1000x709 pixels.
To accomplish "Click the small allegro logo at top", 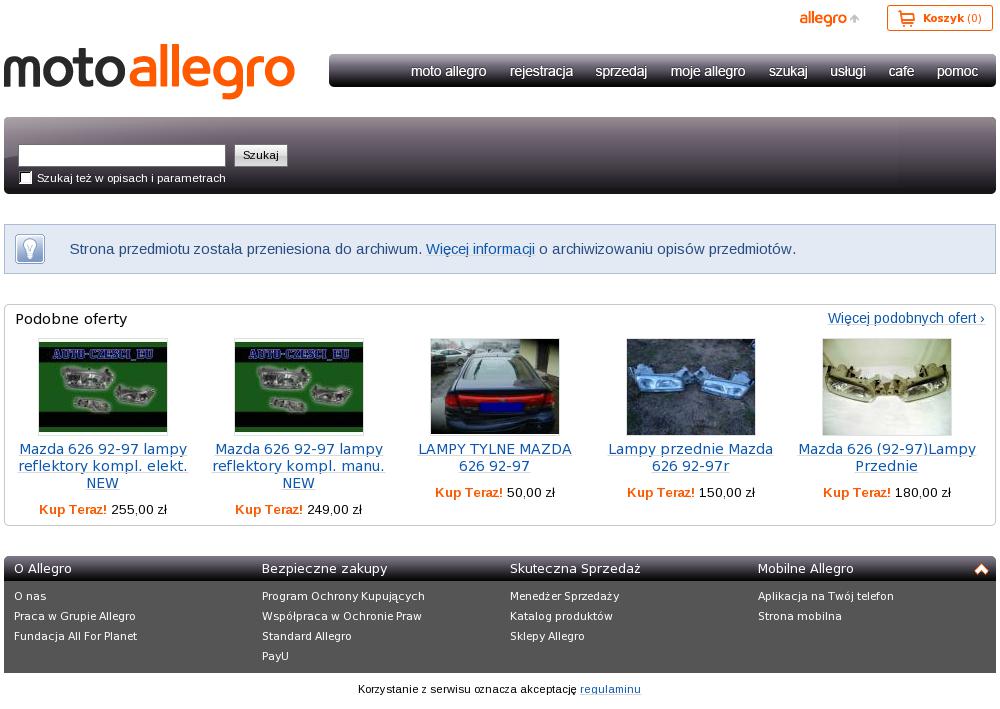I will coord(823,18).
